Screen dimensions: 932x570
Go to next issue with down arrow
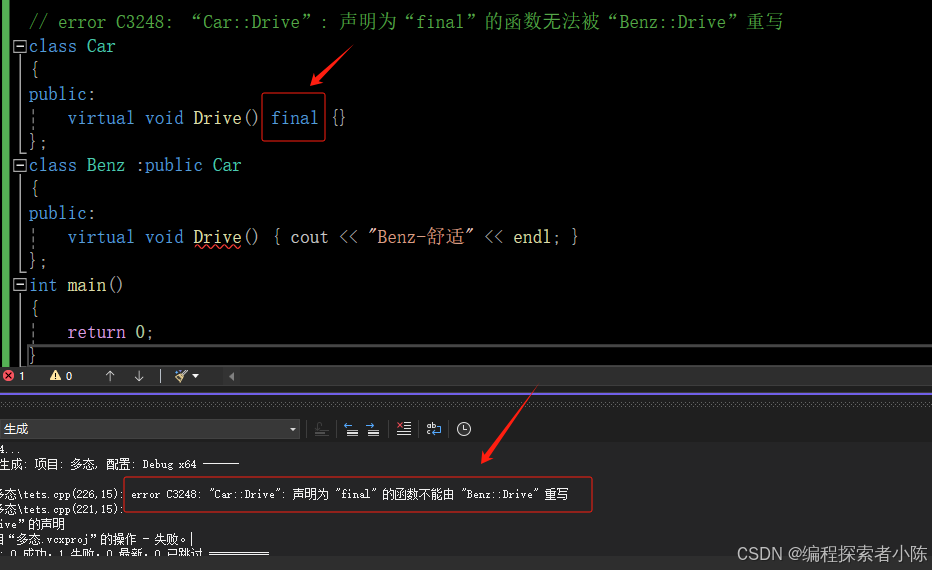[139, 376]
